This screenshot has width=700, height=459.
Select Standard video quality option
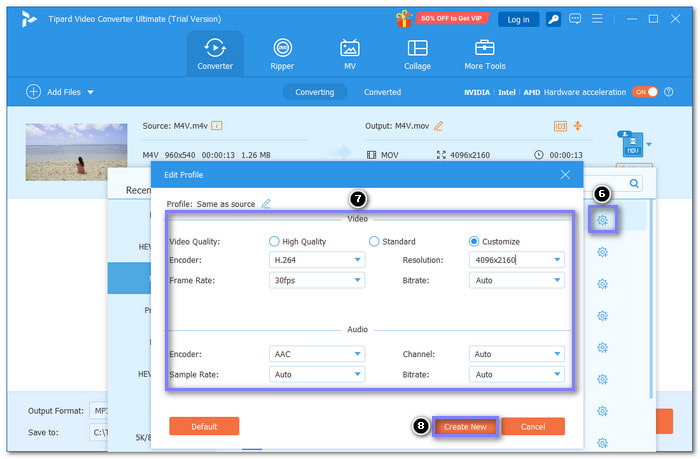pos(392,242)
